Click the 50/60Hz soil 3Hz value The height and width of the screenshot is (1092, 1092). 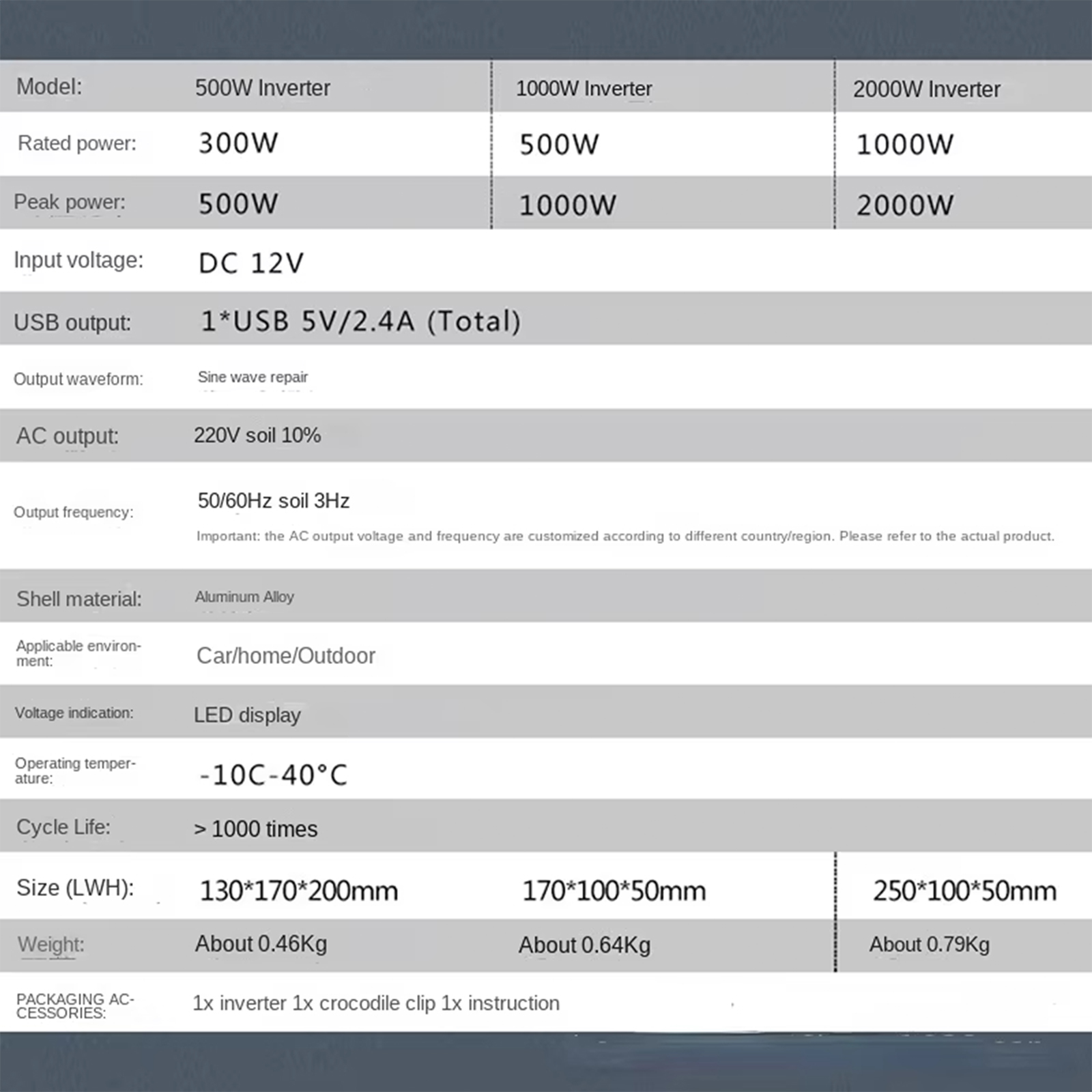[x=273, y=501]
